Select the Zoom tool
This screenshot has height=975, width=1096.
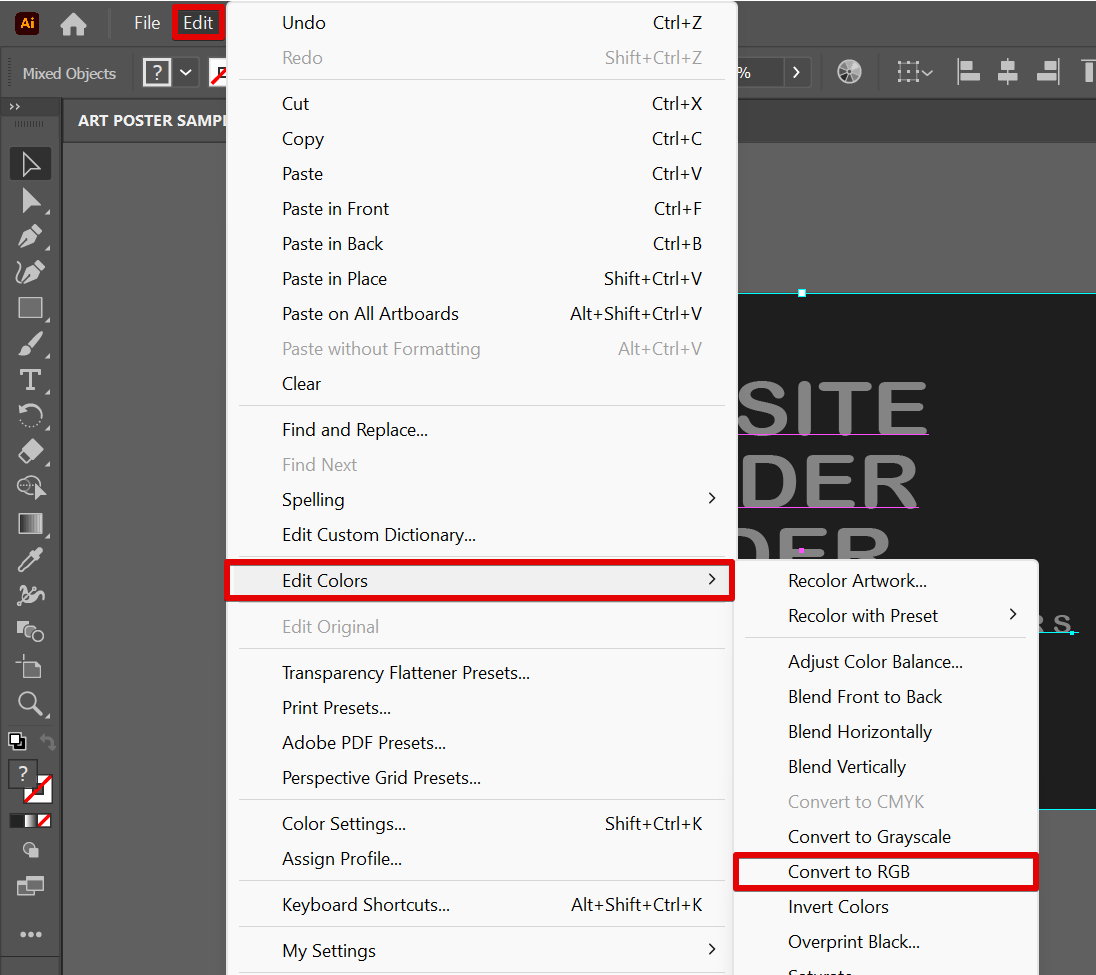tap(31, 703)
